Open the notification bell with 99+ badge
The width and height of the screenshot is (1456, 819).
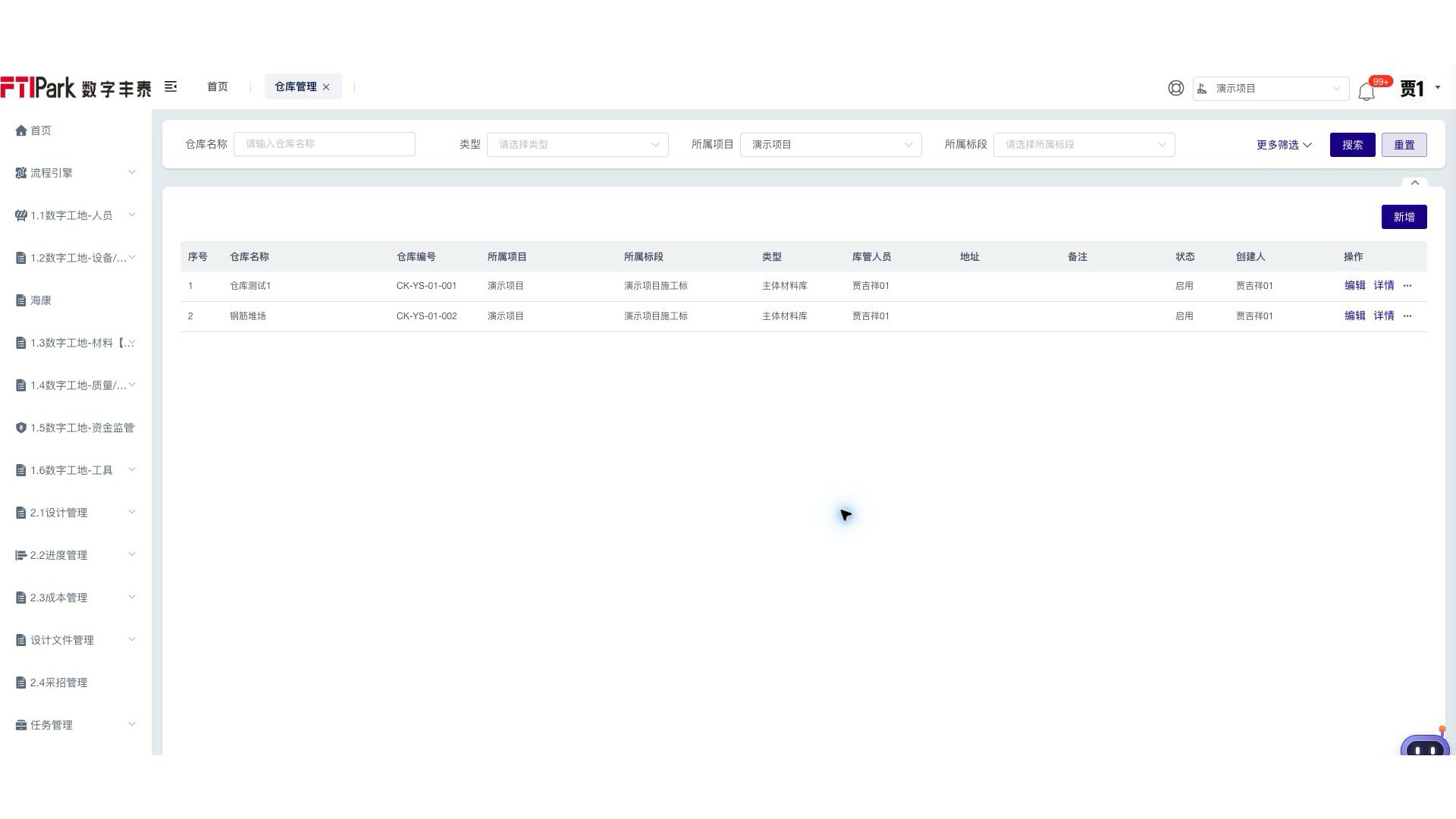[1367, 91]
